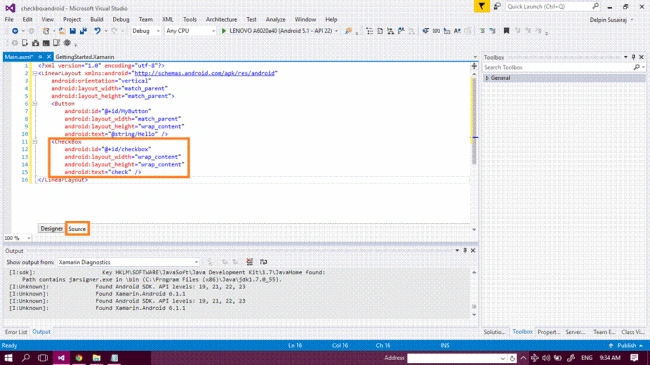Open Chrome from the taskbar
Viewport: 650px width, 365px height.
(x=79, y=358)
